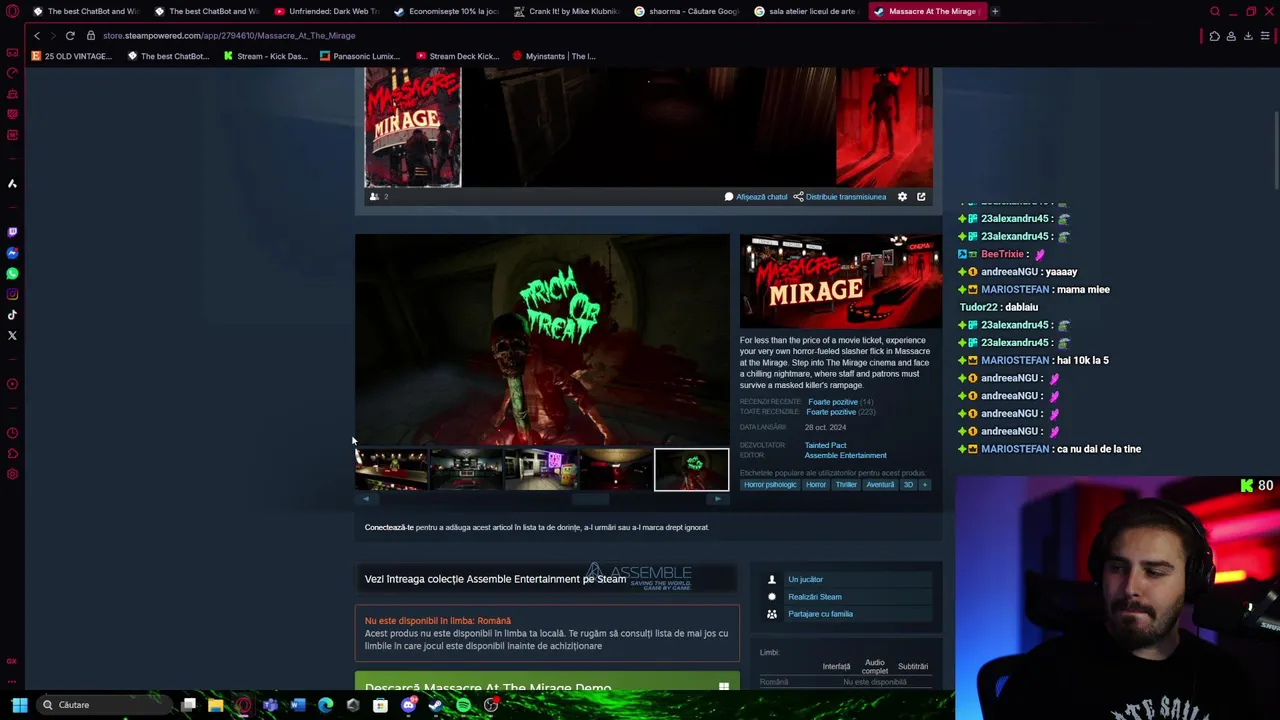Switch to shaorma Google search tab
Viewport: 1280px width, 720px height.
[687, 11]
